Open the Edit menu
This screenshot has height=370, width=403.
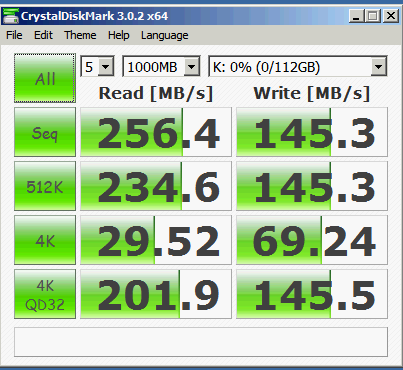pyautogui.click(x=43, y=35)
